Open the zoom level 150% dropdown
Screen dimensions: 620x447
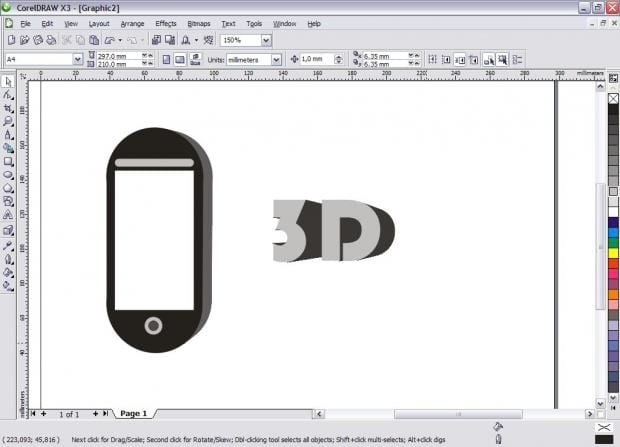266,40
